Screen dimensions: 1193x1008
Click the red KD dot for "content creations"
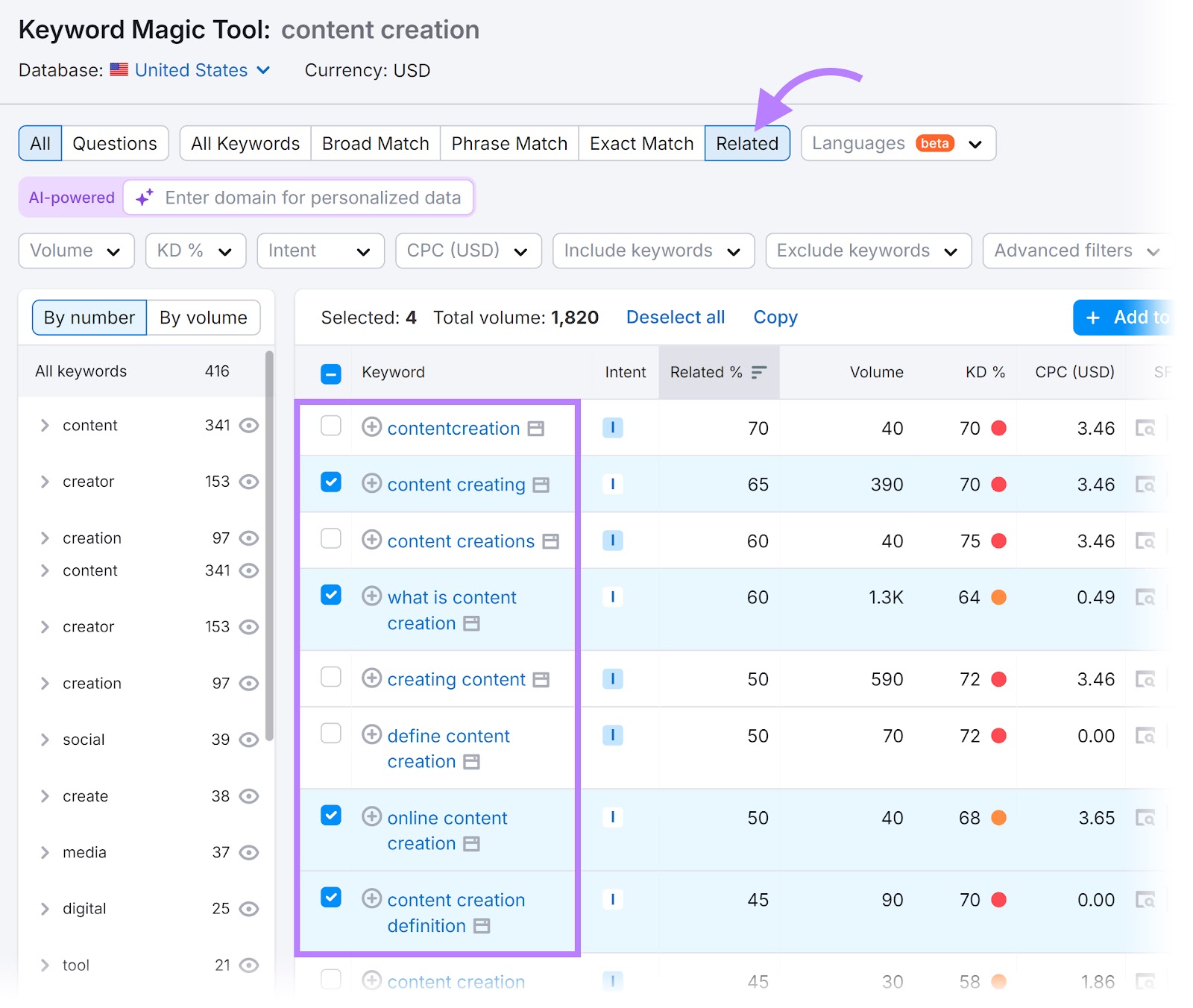[998, 541]
